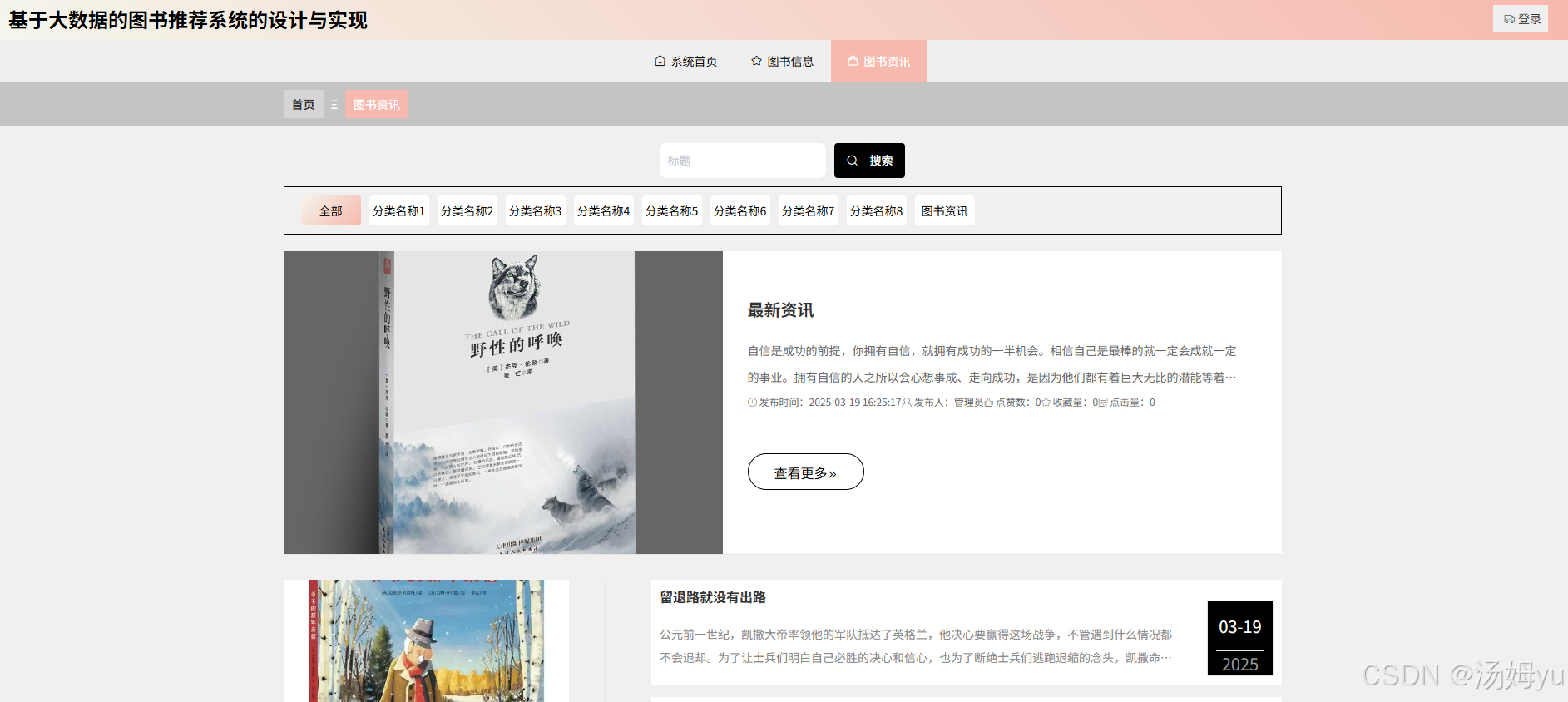Click the pink 图书资讯 breadcrumb
This screenshot has width=1568, height=702.
(377, 104)
